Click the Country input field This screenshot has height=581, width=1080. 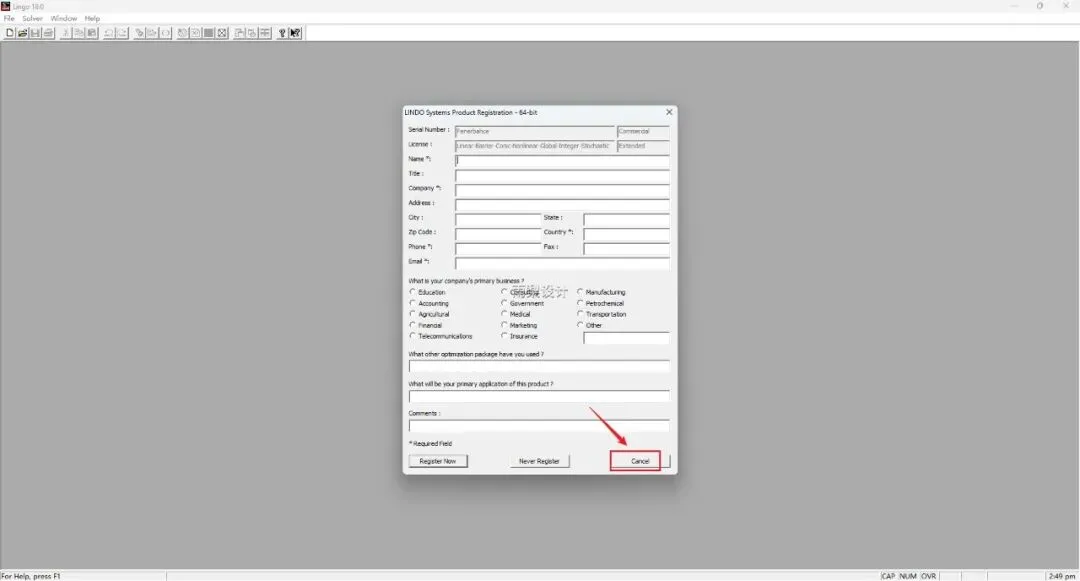click(626, 233)
